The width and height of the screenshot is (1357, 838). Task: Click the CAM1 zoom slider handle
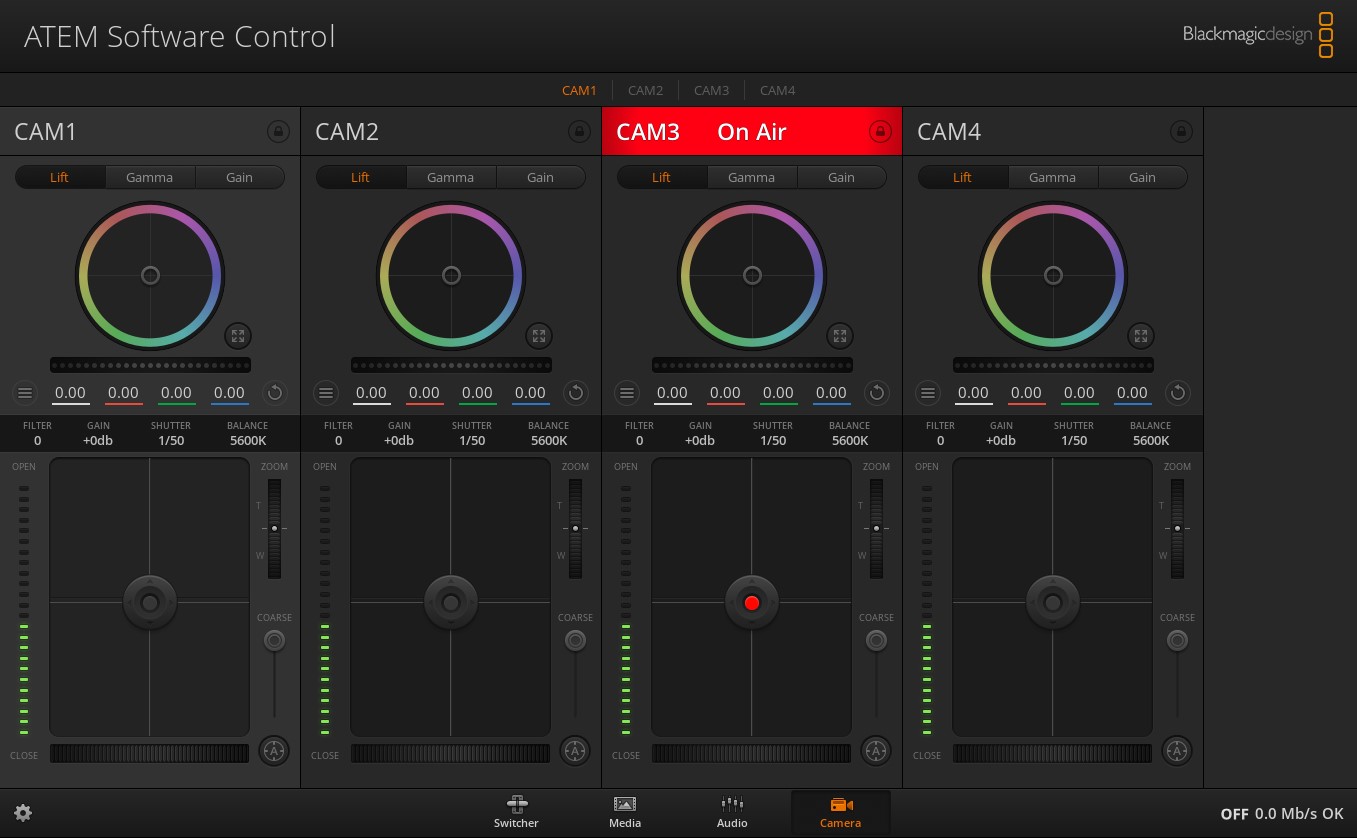tap(274, 528)
